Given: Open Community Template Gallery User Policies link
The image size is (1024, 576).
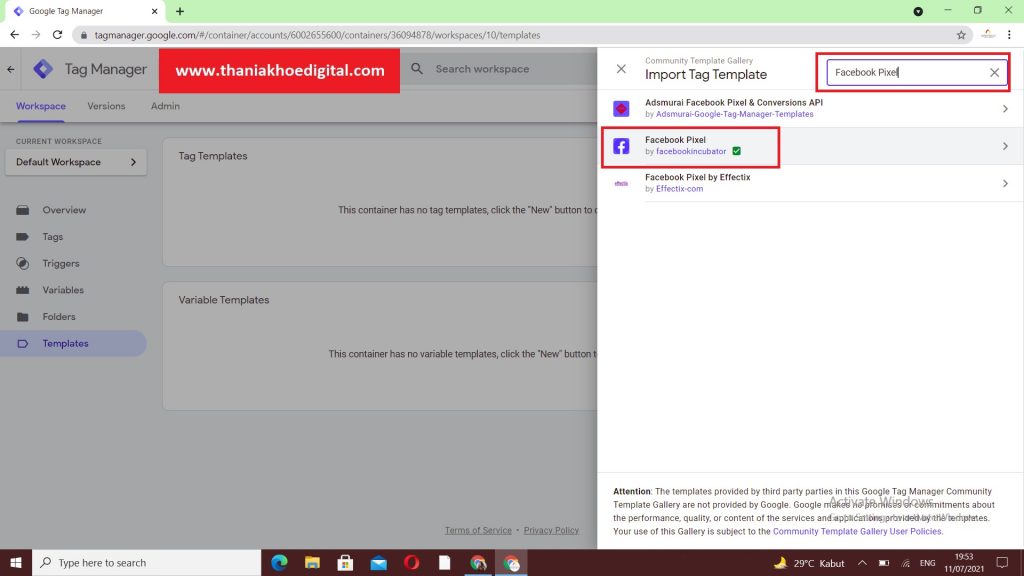Looking at the screenshot, I should pos(857,532).
